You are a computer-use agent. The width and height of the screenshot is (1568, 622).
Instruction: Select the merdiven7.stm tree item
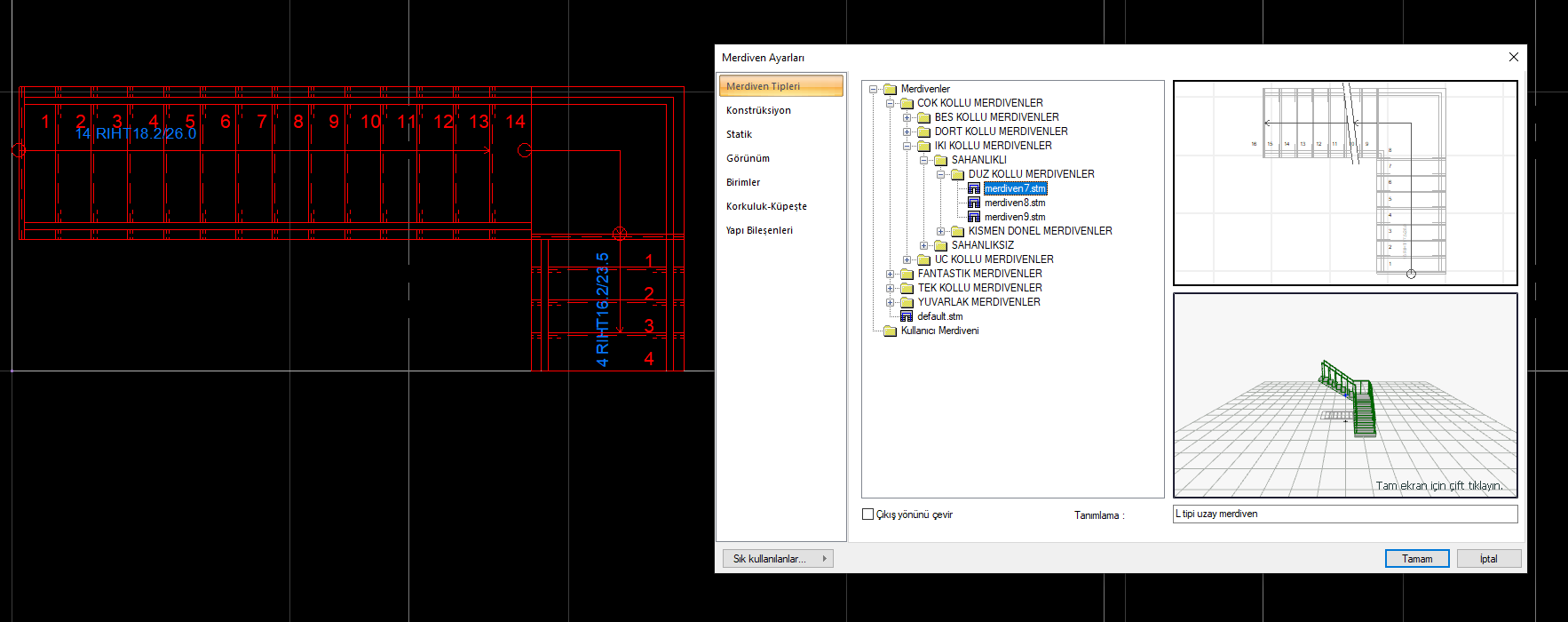(1015, 188)
